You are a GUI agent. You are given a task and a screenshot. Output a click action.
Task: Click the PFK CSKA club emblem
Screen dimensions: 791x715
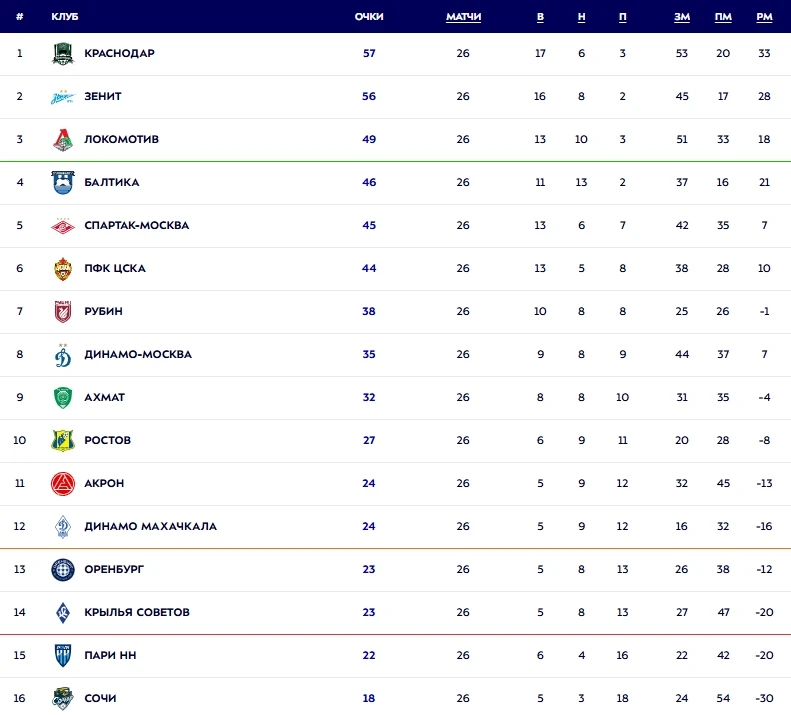tap(63, 268)
